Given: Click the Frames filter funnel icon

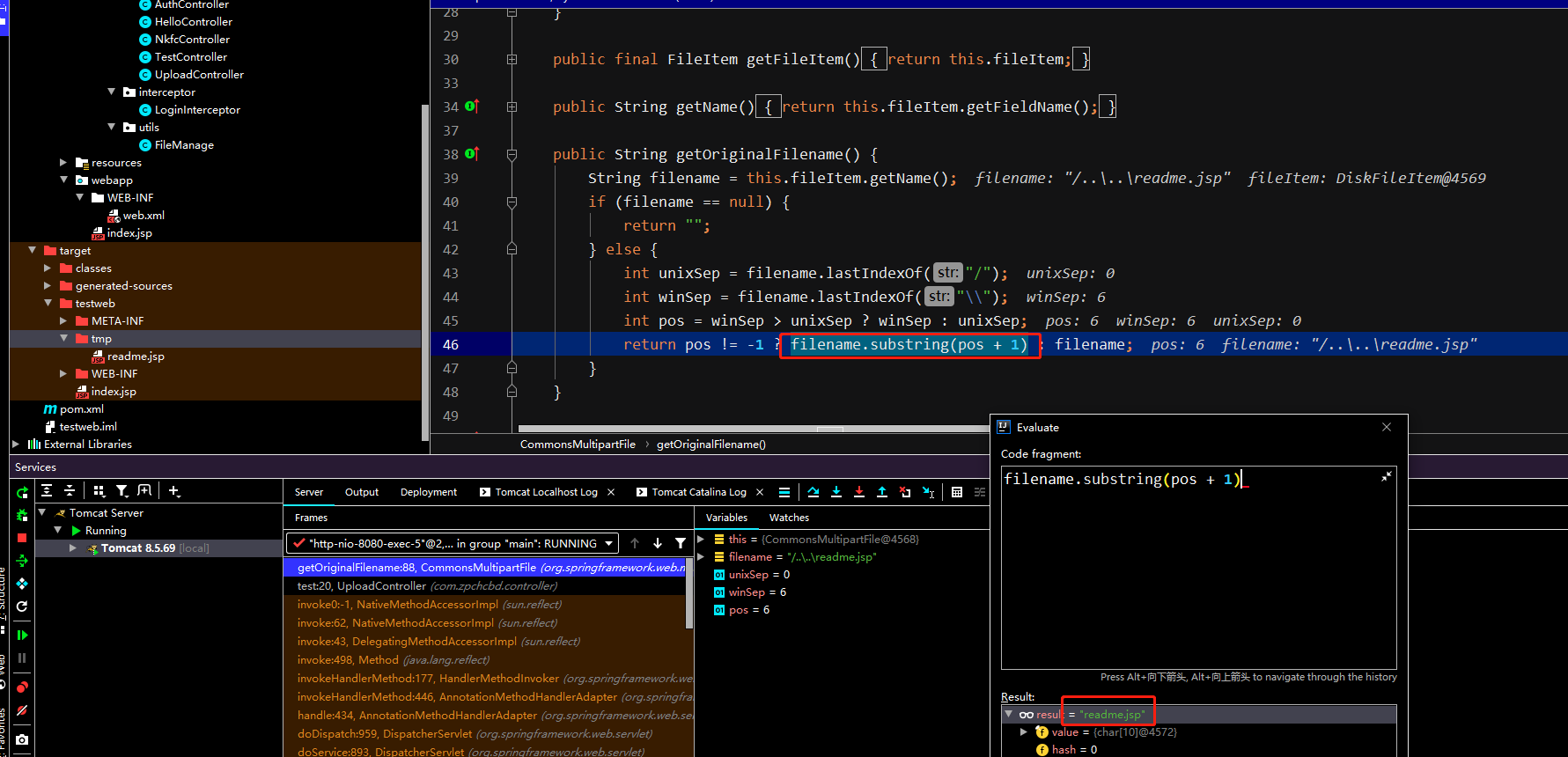Looking at the screenshot, I should point(681,543).
